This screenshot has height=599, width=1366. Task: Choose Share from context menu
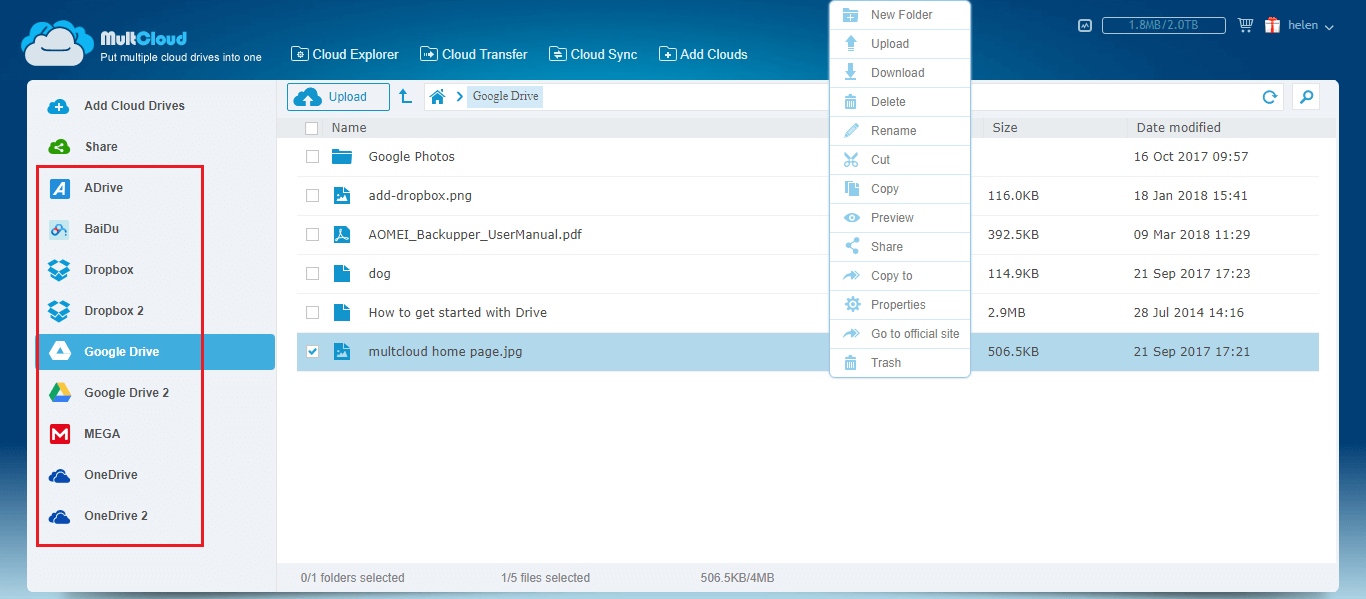coord(900,247)
